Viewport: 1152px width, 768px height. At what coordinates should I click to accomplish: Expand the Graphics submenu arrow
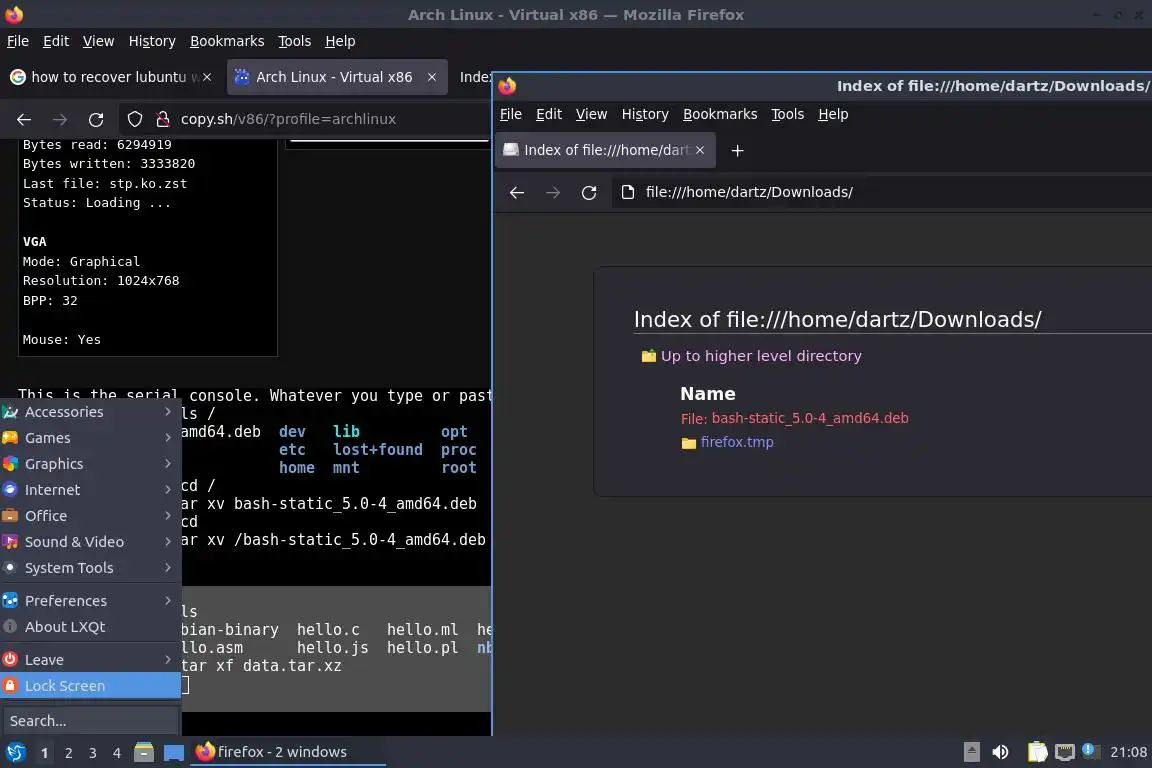click(x=168, y=464)
